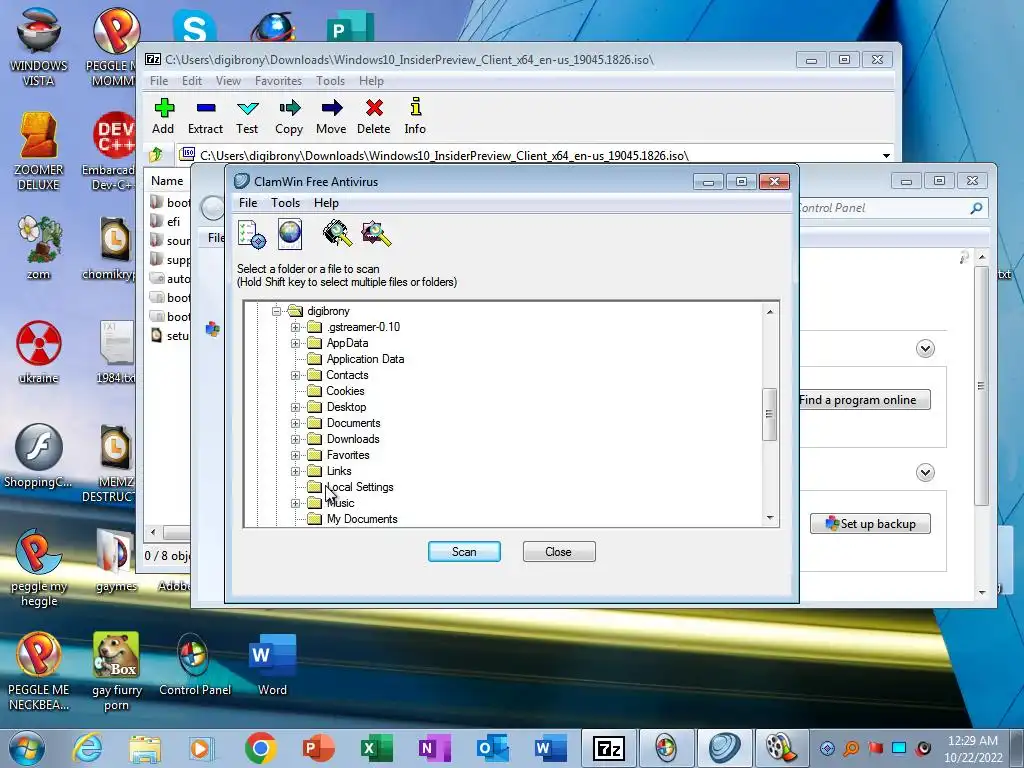Click 7-Zip Name column header

167,181
